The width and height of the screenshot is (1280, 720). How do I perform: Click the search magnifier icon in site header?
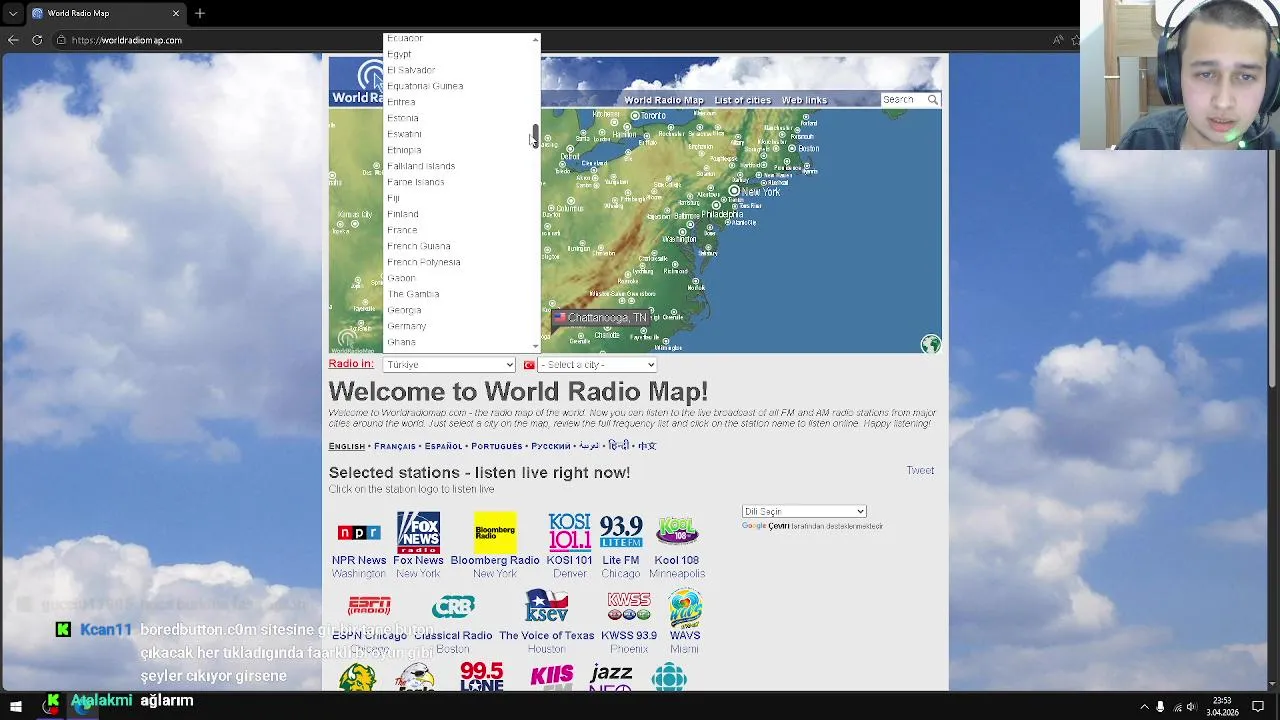(x=932, y=99)
